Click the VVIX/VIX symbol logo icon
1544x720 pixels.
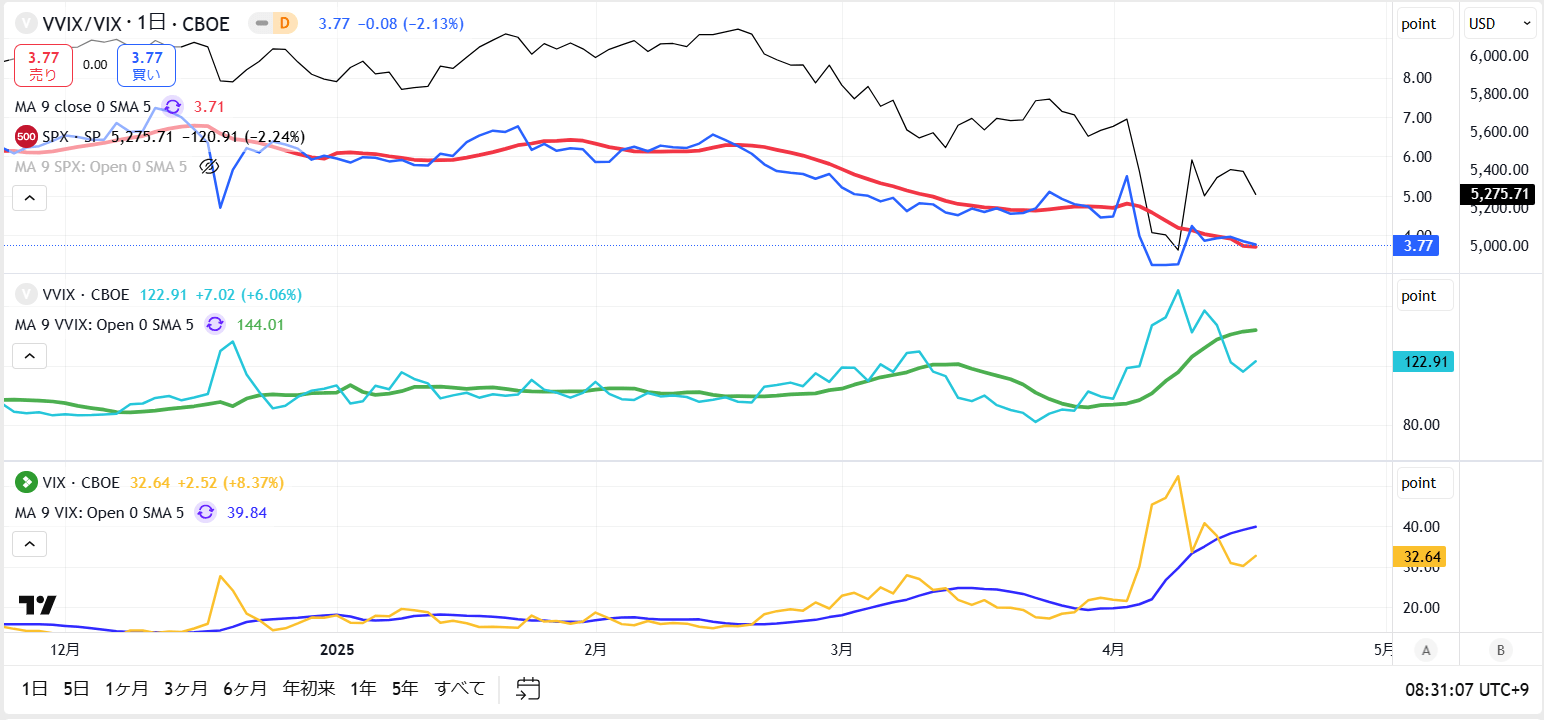click(26, 23)
